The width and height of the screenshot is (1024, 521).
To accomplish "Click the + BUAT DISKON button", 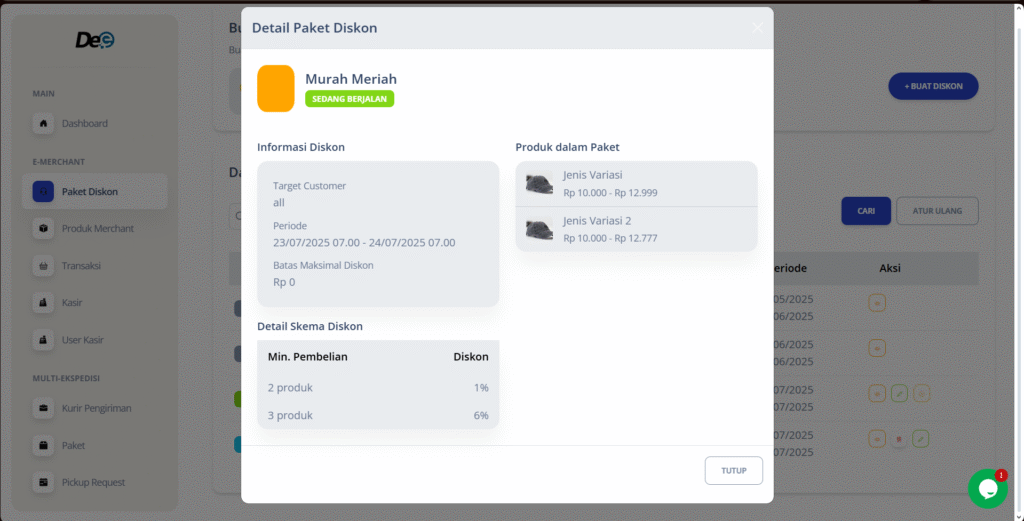I will click(933, 86).
